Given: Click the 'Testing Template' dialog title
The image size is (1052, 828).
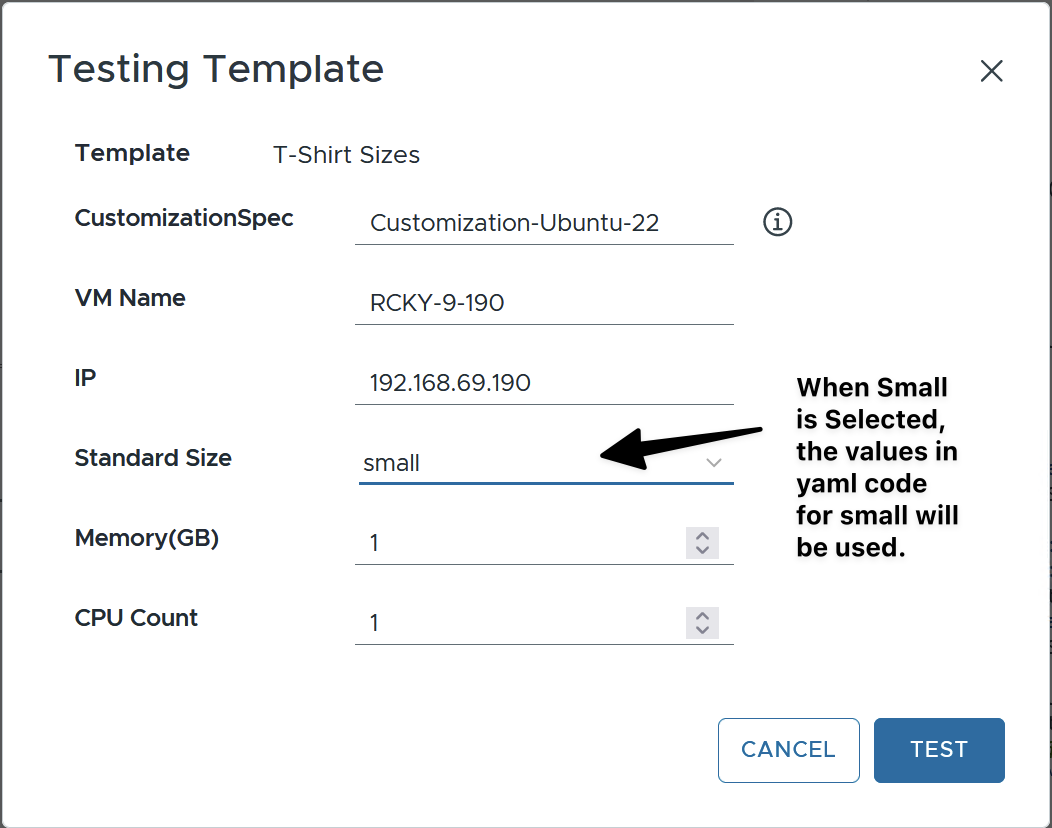Looking at the screenshot, I should point(216,69).
